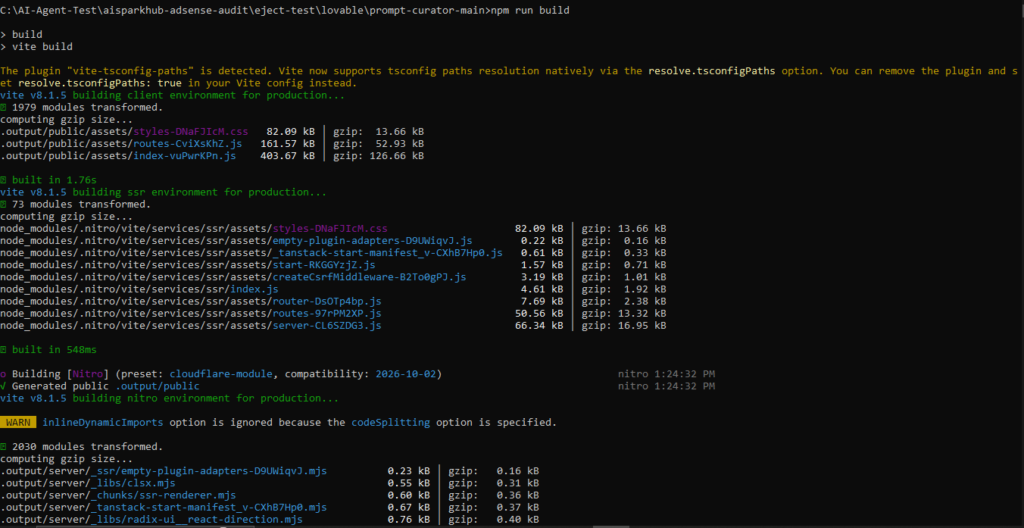
Task: Click the 'built in 1.76s' line
Action: point(46,180)
